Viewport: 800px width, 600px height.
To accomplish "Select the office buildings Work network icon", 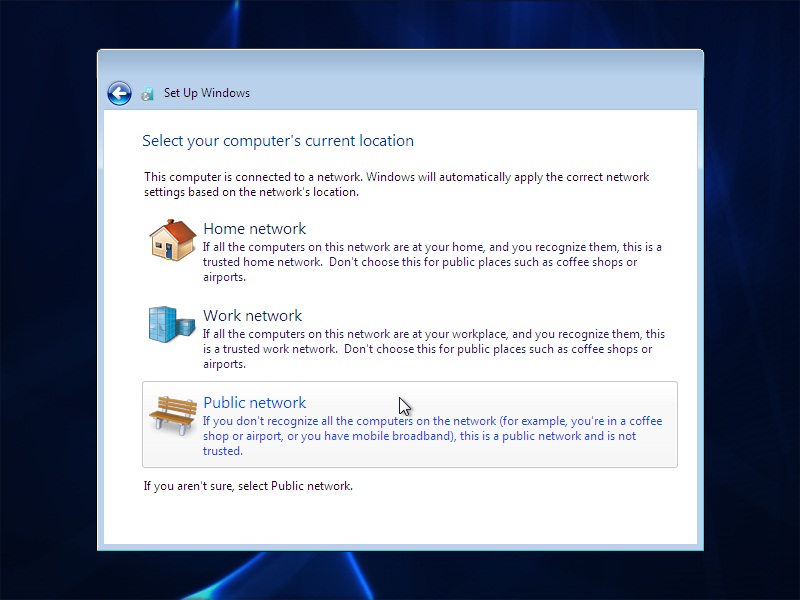I will [172, 324].
